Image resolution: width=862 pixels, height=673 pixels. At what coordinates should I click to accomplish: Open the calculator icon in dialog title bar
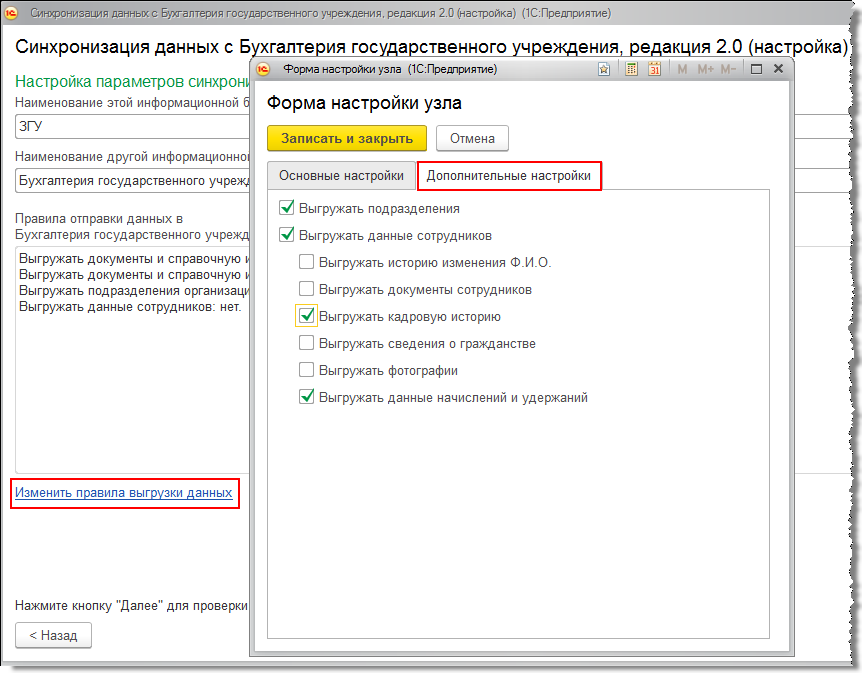tap(631, 69)
